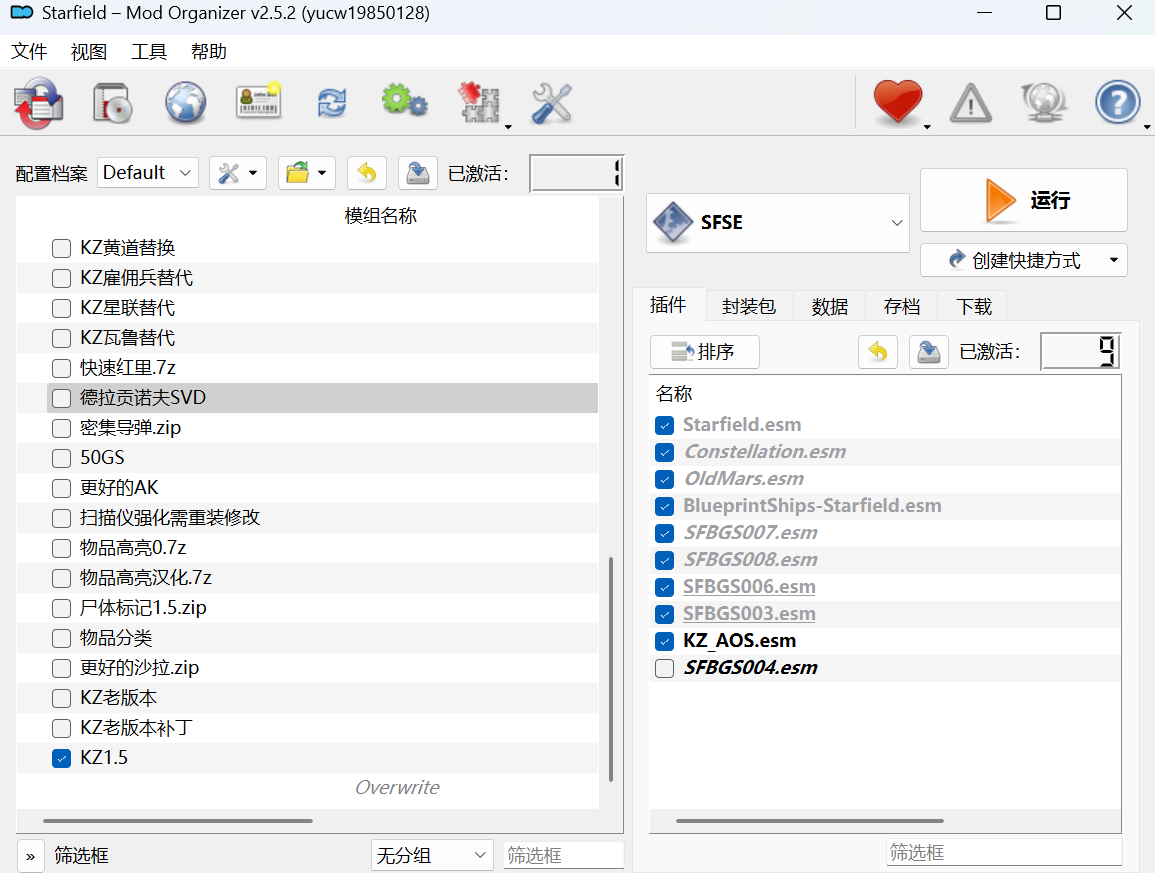Viewport: 1155px width, 873px height.
Task: Click the Install Mod from archive icon
Action: click(x=39, y=103)
